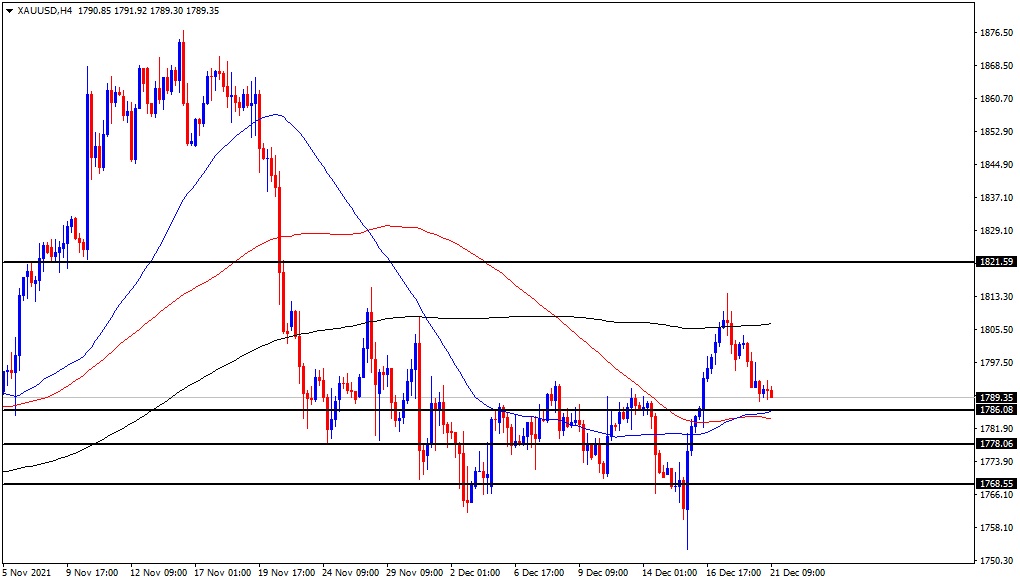The height and width of the screenshot is (584, 1020).
Task: Click the 12 Nov 09:00 time axis label
Action: (x=159, y=573)
